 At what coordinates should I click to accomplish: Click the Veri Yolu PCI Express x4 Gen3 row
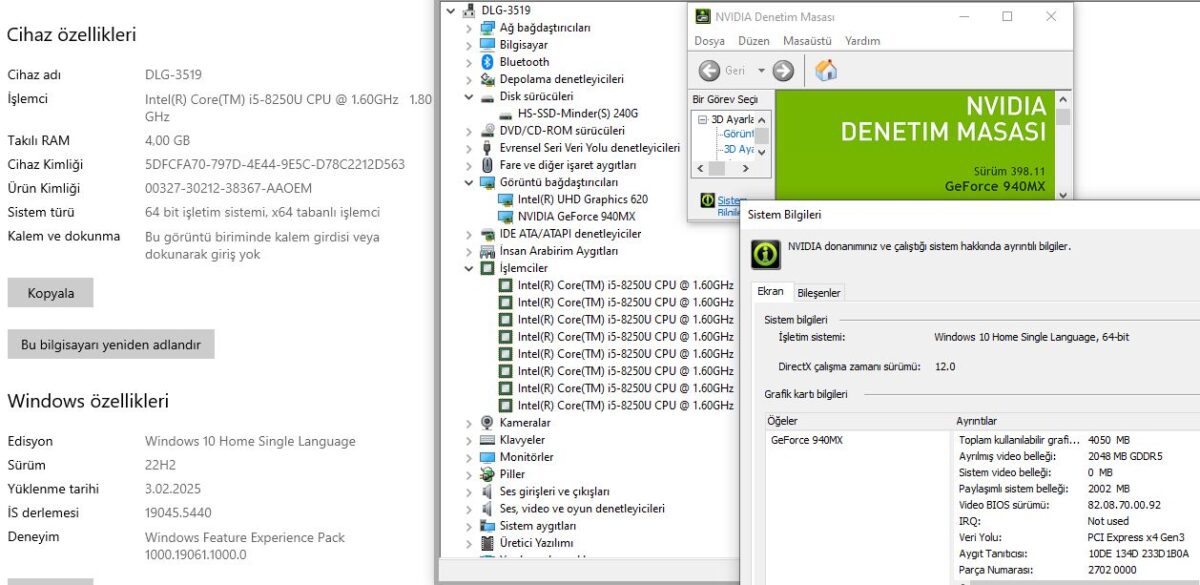(1078, 537)
